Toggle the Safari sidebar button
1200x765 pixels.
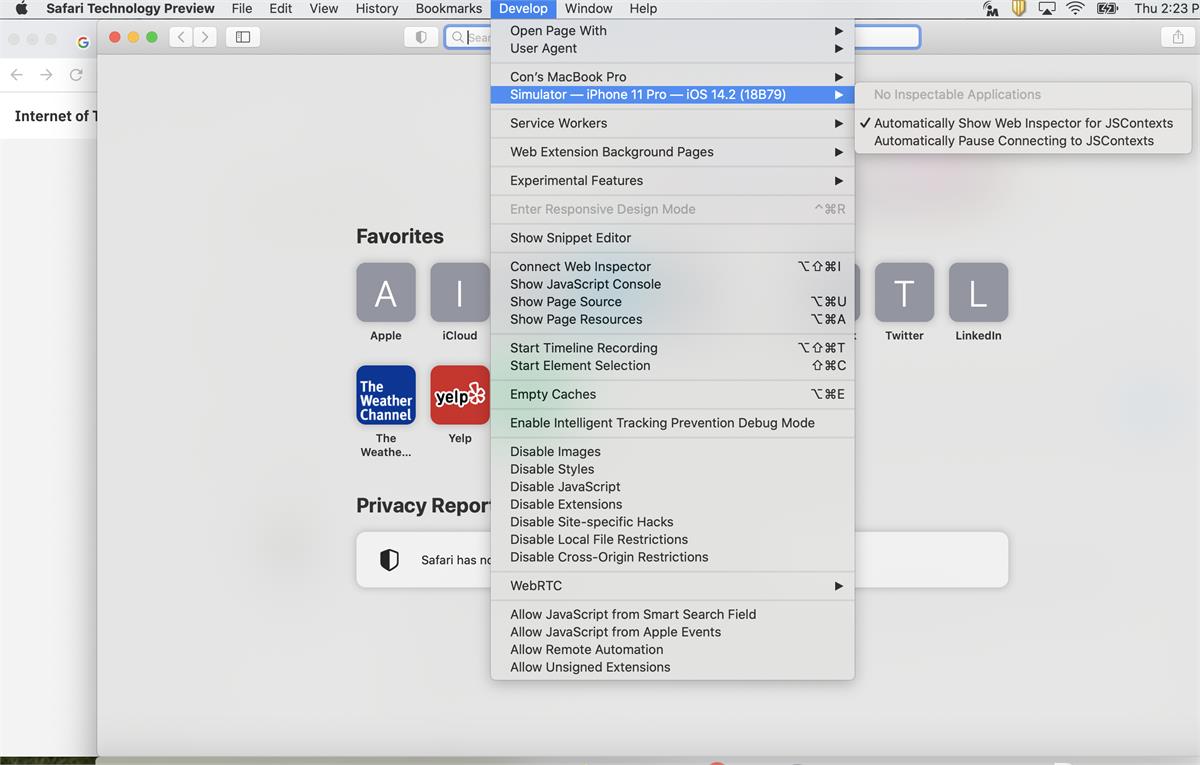tap(243, 37)
